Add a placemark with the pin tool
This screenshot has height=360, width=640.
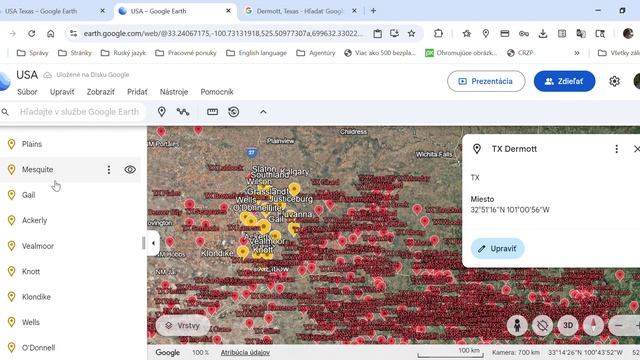pyautogui.click(x=162, y=112)
